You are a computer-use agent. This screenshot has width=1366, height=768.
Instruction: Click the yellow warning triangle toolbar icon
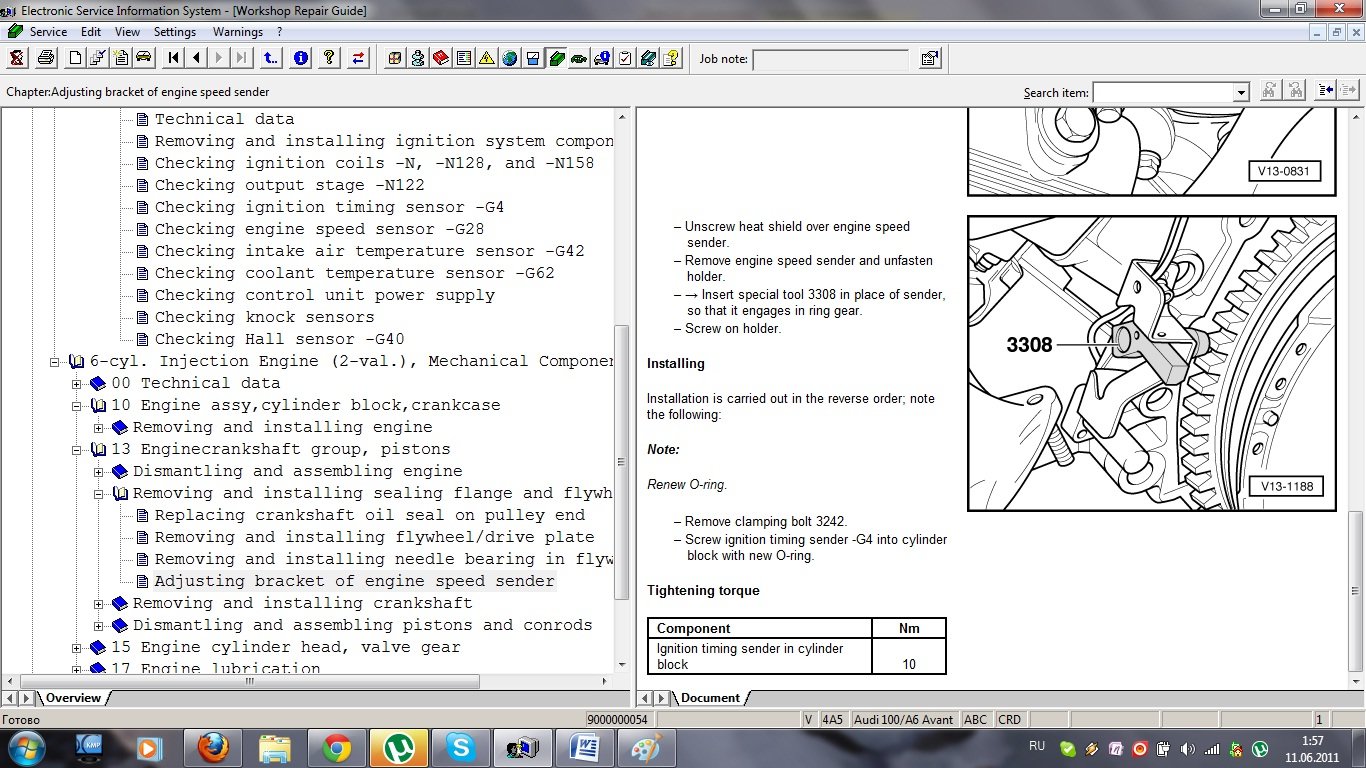486,58
